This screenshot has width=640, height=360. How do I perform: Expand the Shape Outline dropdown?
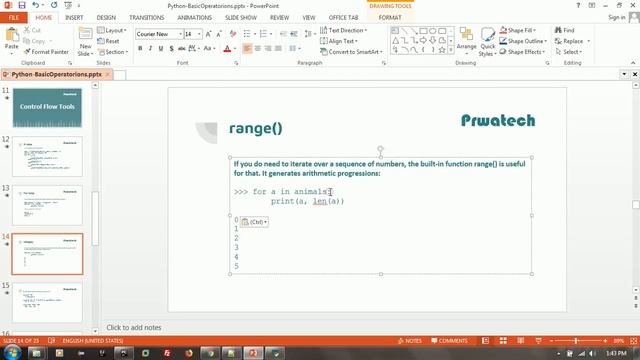523,41
